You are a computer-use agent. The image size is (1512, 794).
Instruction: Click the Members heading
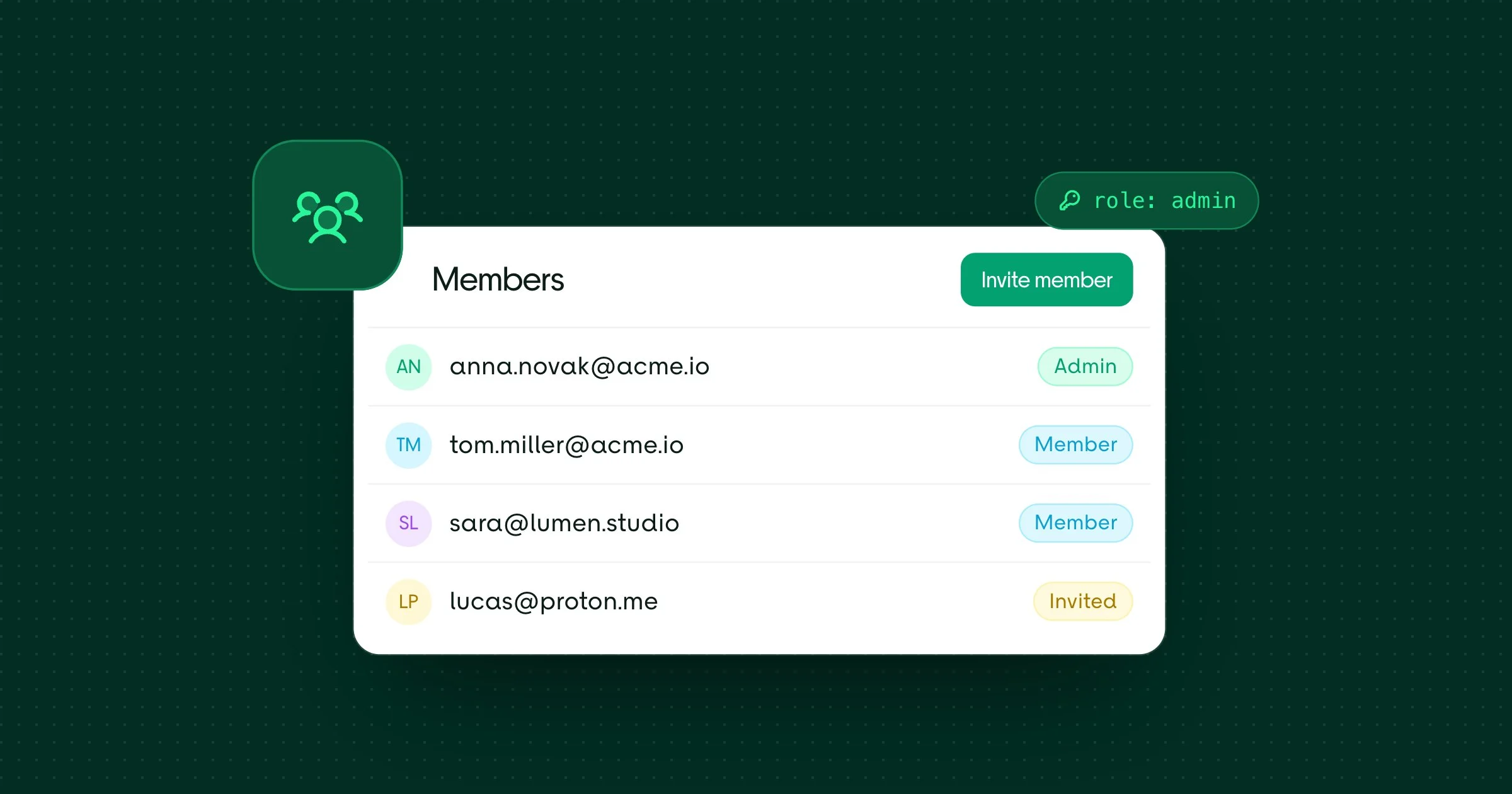(x=498, y=279)
